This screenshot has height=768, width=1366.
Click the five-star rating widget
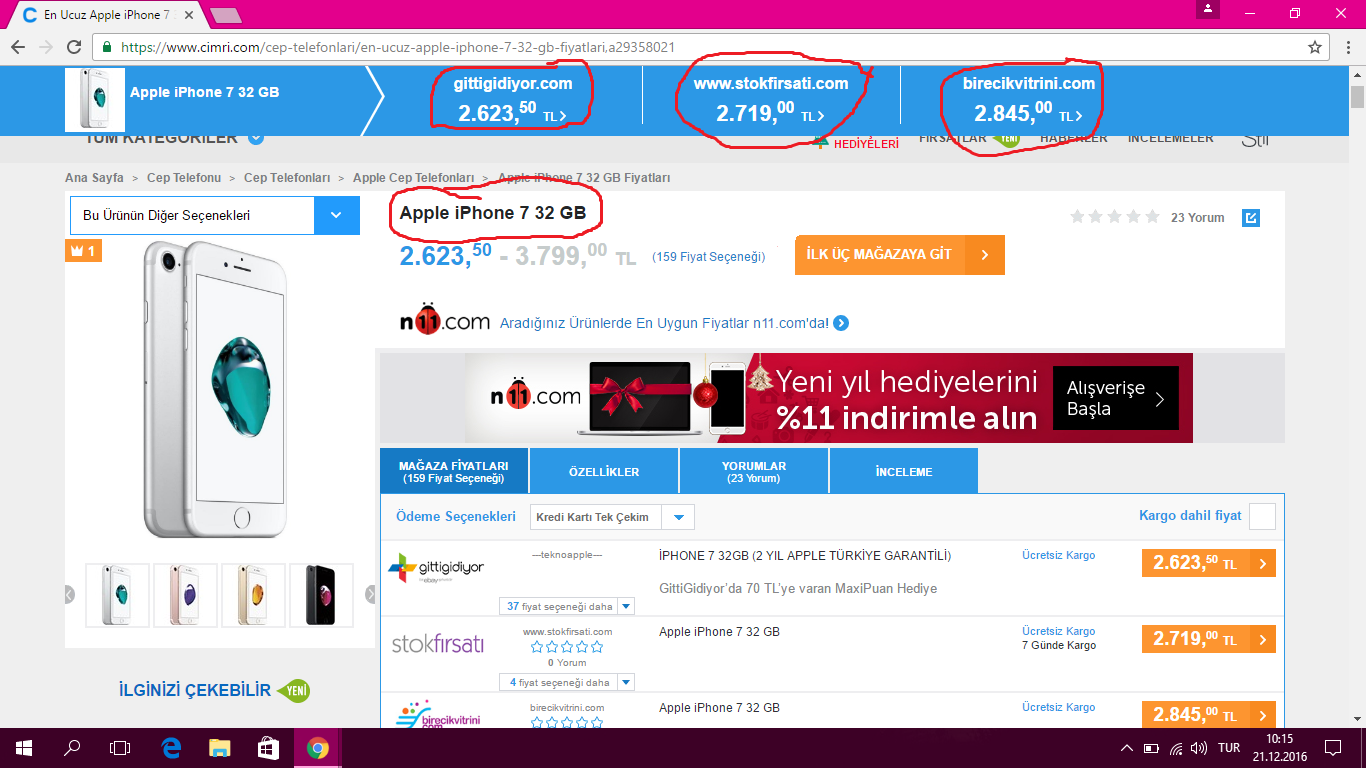(1114, 217)
